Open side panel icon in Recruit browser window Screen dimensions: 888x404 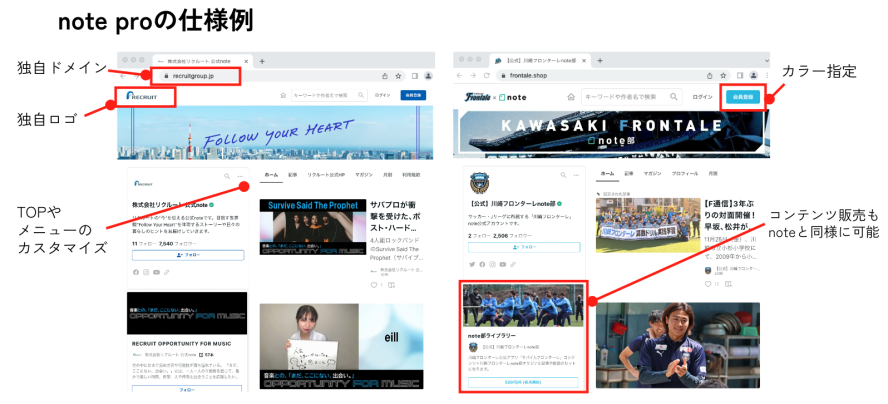coord(415,75)
